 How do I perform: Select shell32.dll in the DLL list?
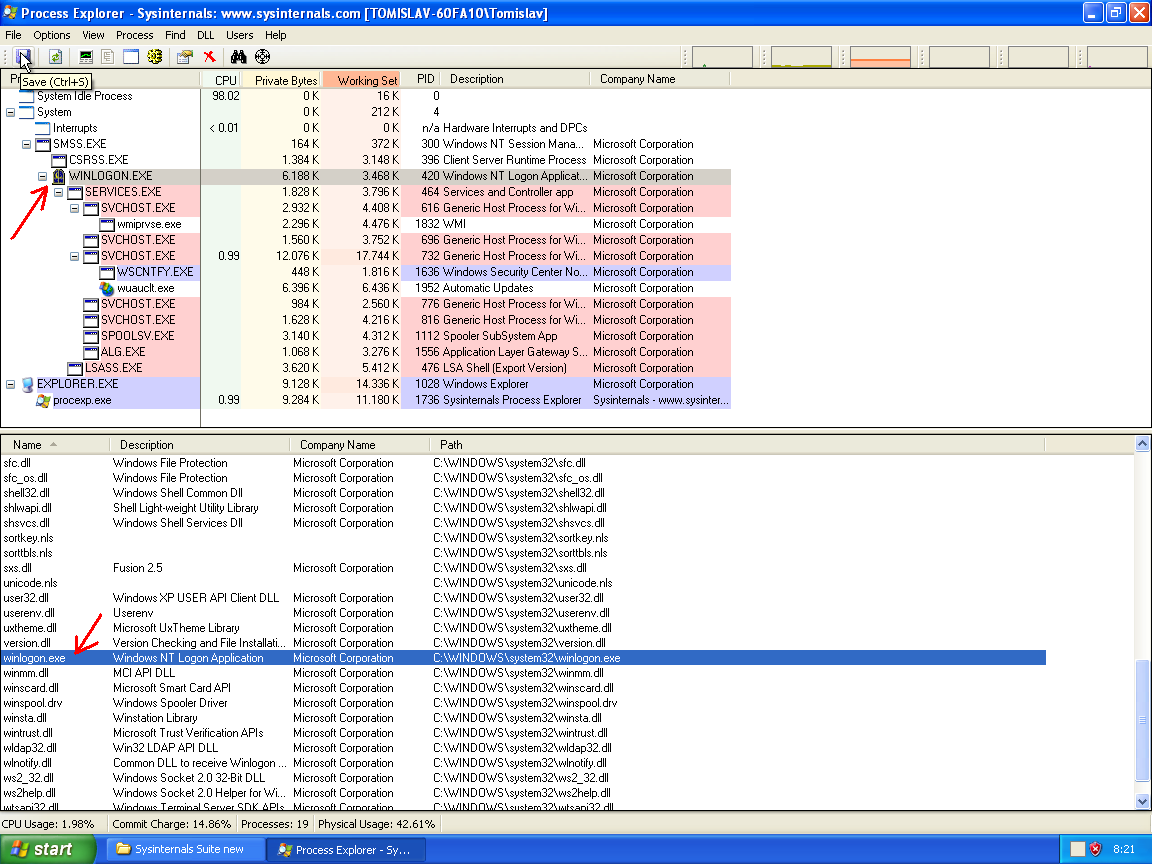(523, 493)
